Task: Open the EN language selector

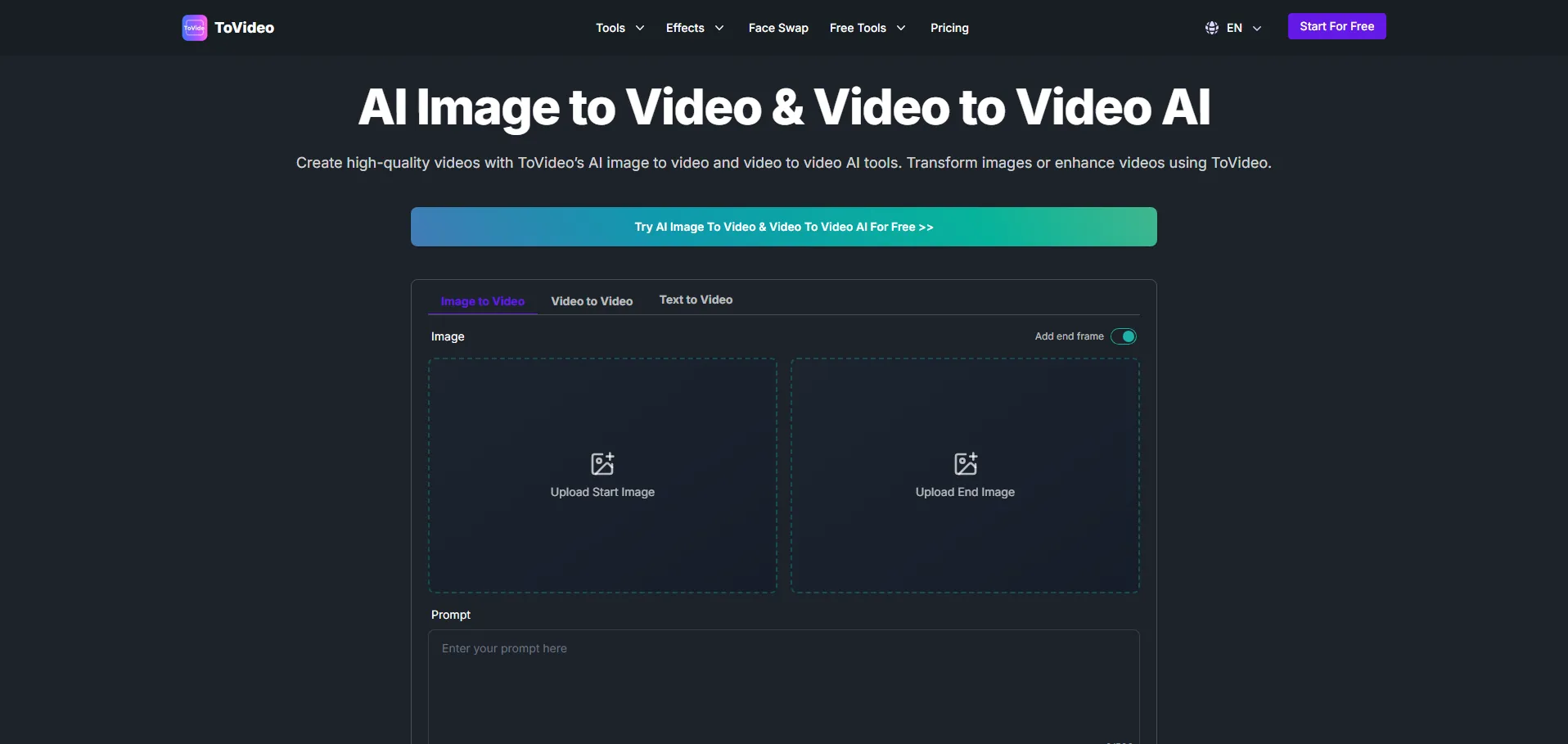Action: (x=1242, y=28)
